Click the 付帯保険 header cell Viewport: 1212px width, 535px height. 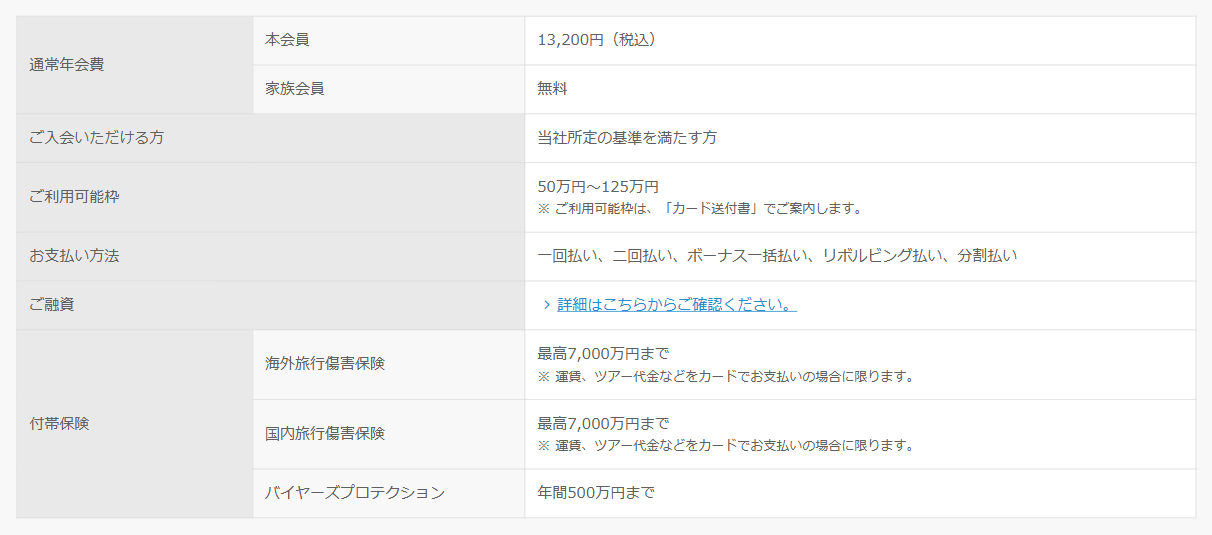135,424
